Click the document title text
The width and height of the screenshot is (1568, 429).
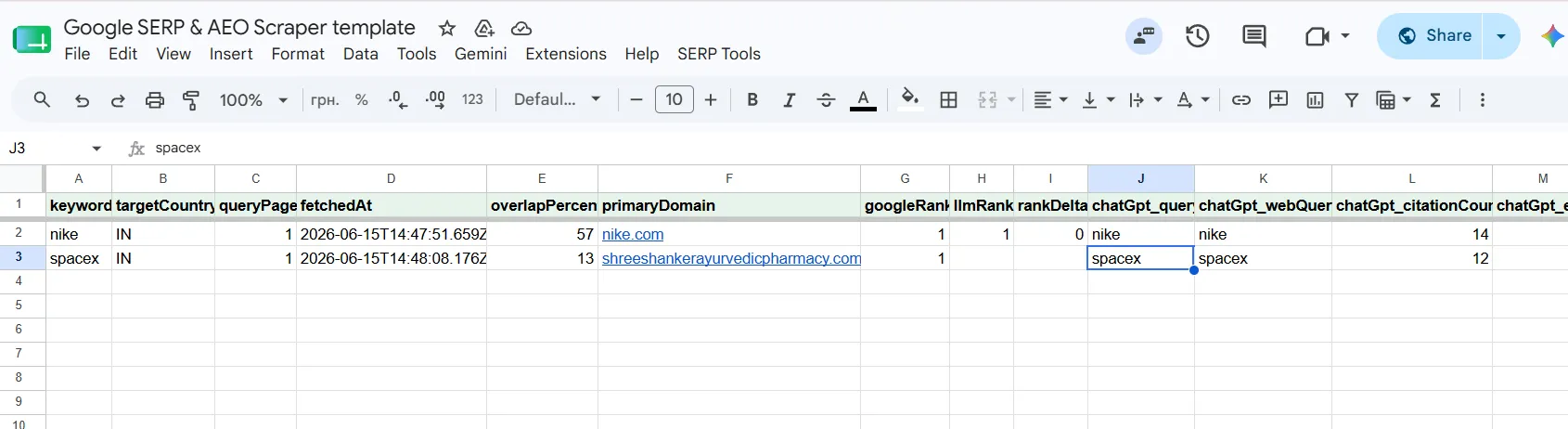239,28
